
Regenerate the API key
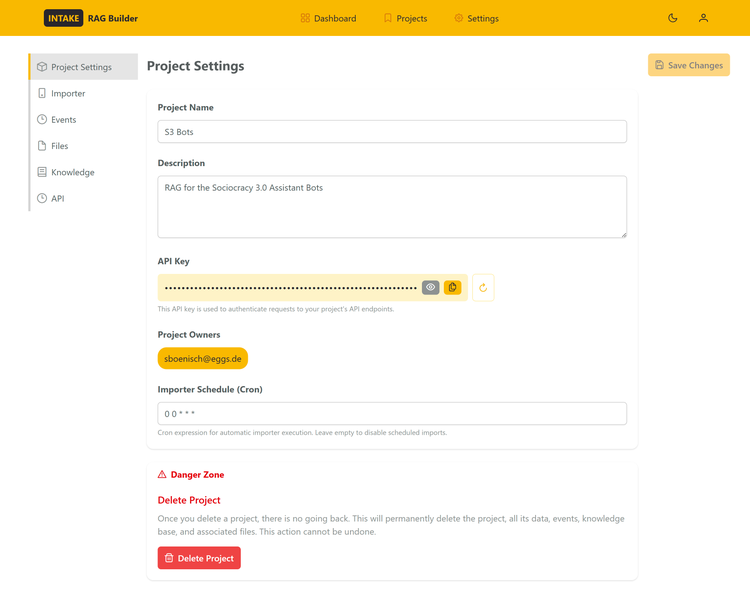coord(483,288)
